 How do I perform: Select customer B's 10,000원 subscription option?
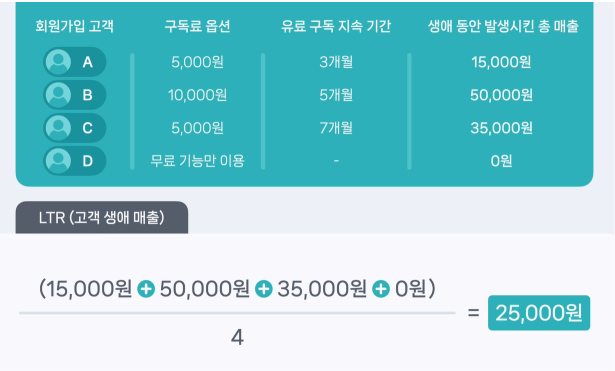(x=197, y=95)
